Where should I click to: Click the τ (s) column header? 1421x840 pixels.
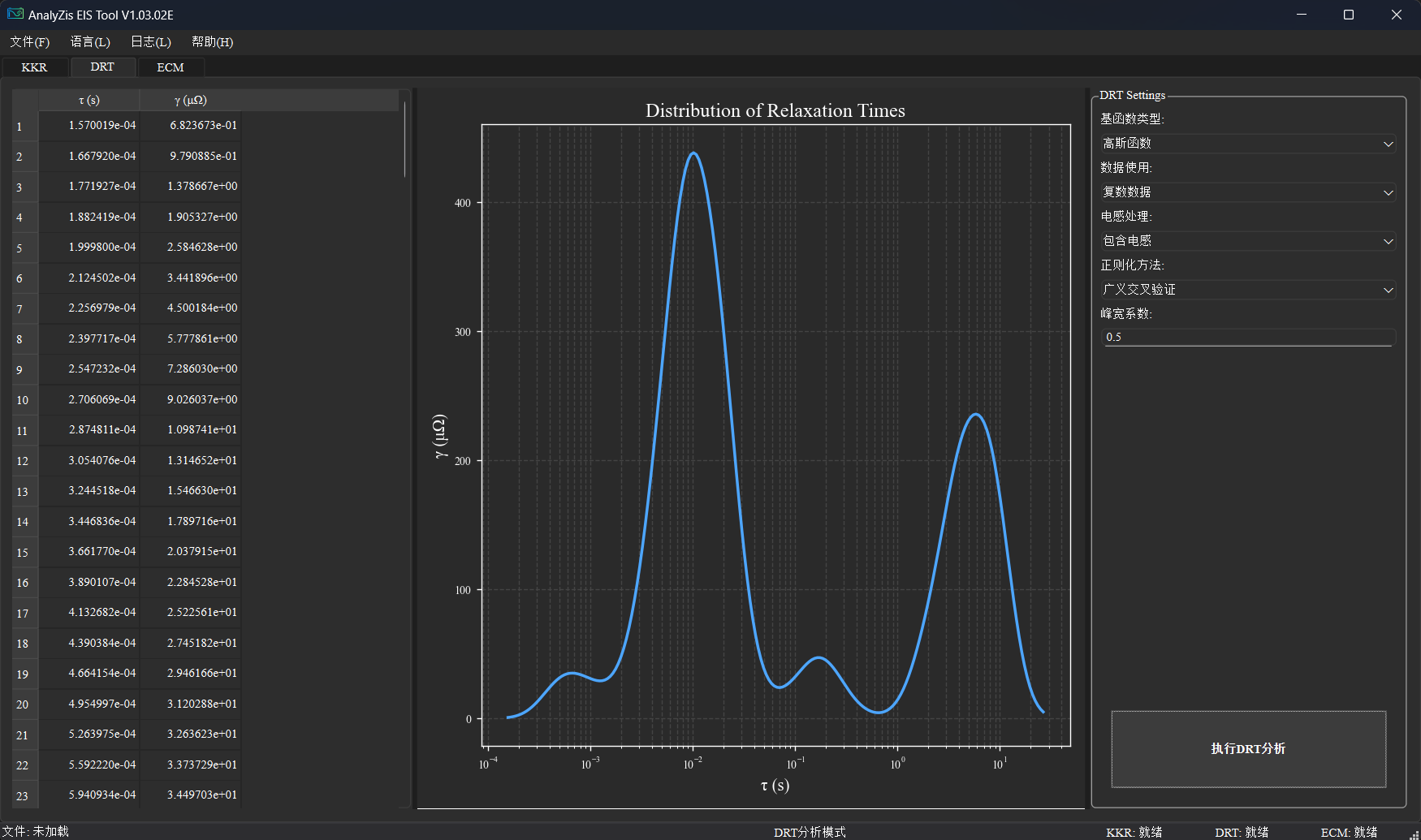pos(89,100)
